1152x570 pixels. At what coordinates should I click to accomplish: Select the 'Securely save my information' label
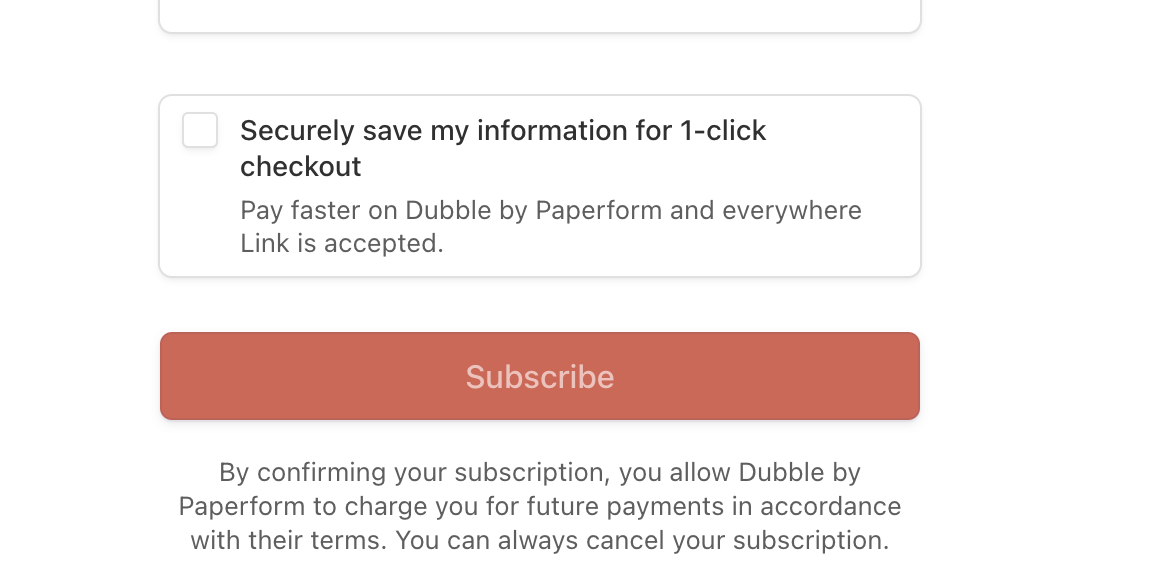503,148
